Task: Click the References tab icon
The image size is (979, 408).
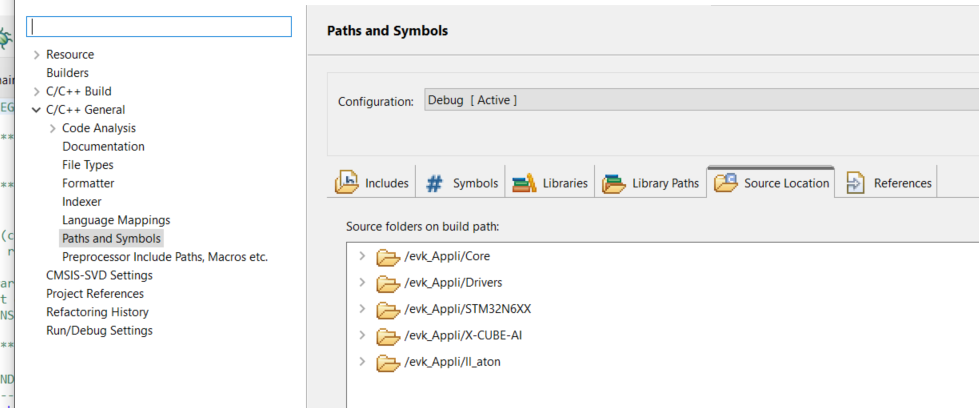Action: pyautogui.click(x=855, y=183)
